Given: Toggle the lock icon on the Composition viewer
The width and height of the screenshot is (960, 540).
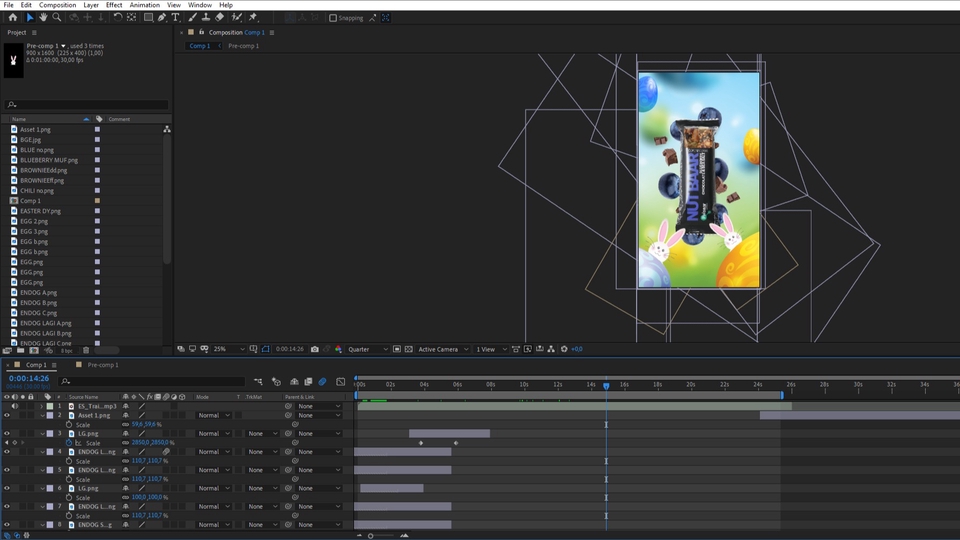Looking at the screenshot, I should point(201,32).
